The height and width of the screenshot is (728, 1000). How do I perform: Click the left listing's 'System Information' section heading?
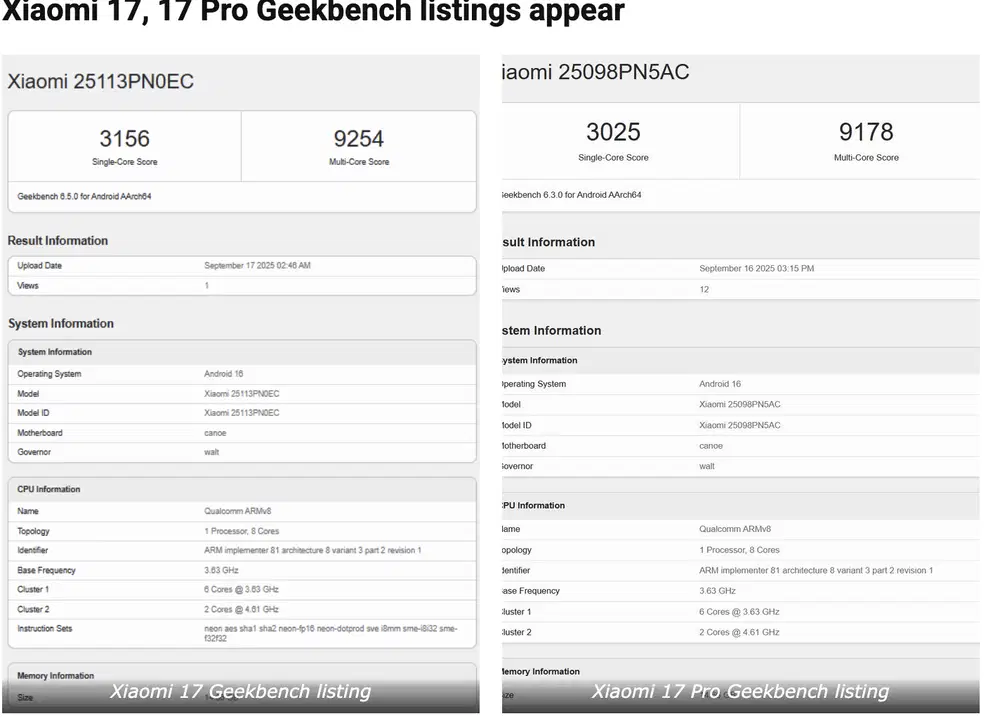tap(61, 324)
